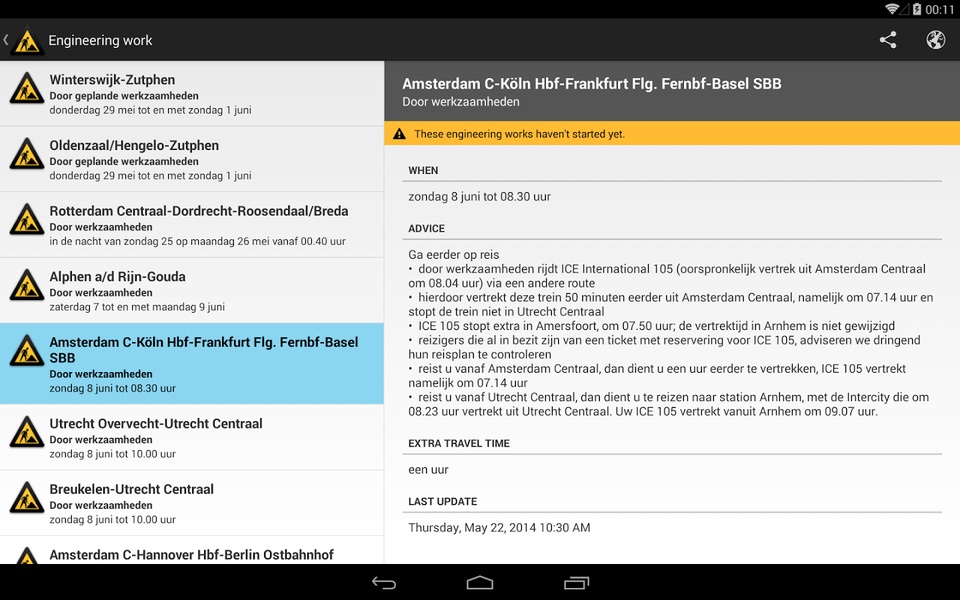Click the WHEN section header
Image resolution: width=960 pixels, height=600 pixels.
(x=423, y=170)
